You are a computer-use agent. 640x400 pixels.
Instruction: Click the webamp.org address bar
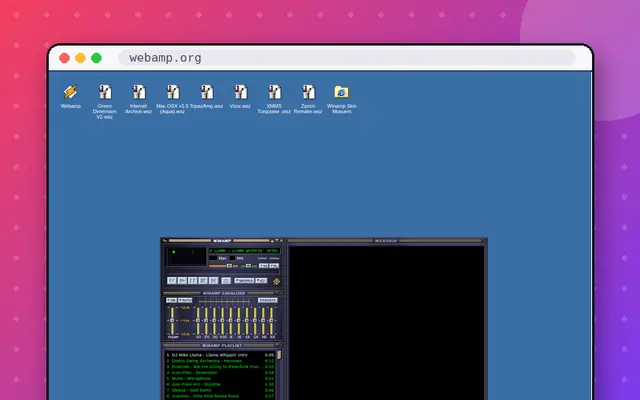pos(347,58)
